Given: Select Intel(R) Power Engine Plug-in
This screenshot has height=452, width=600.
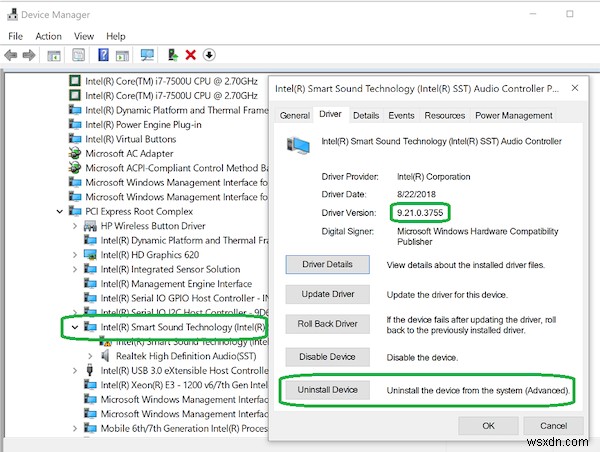Looking at the screenshot, I should pyautogui.click(x=143, y=125).
